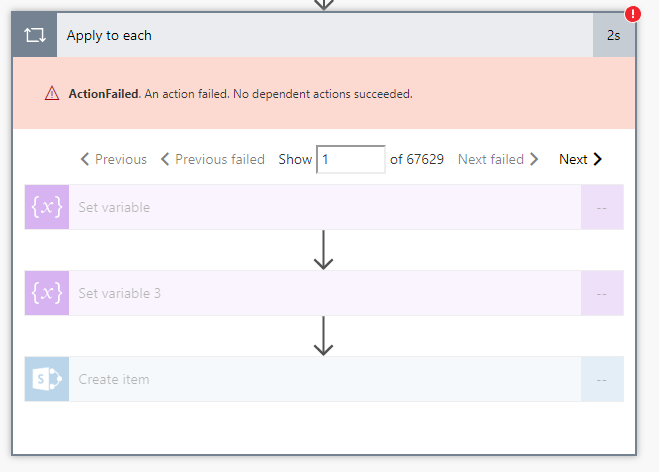The width and height of the screenshot is (659, 472).
Task: Click the warning triangle icon
Action: click(52, 93)
